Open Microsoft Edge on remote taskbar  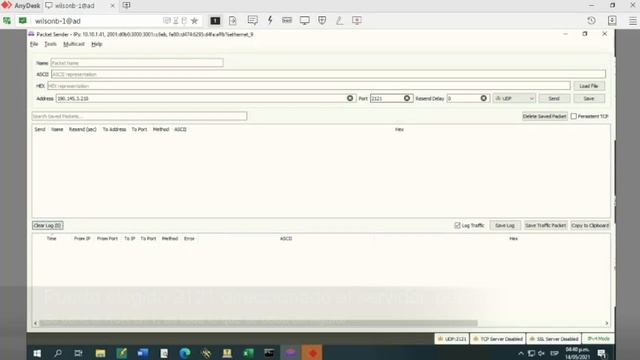(x=185, y=353)
